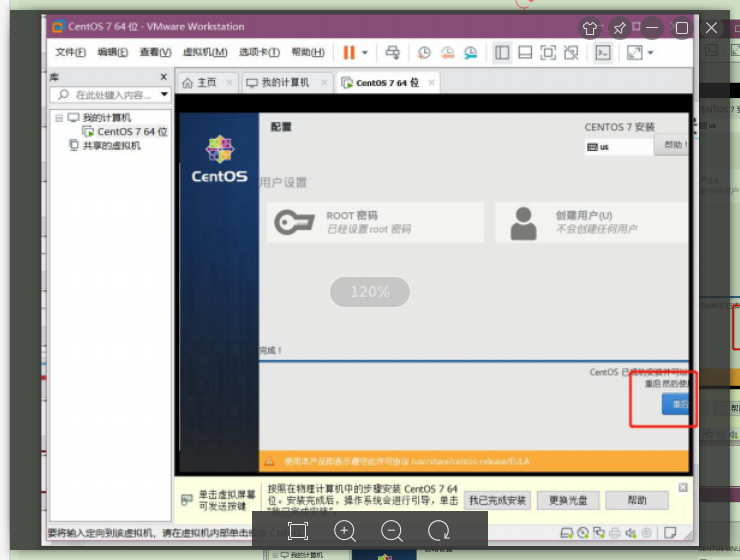The width and height of the screenshot is (740, 560).
Task: Select 共享的虚拟机 in the library tree
Action: (111, 145)
